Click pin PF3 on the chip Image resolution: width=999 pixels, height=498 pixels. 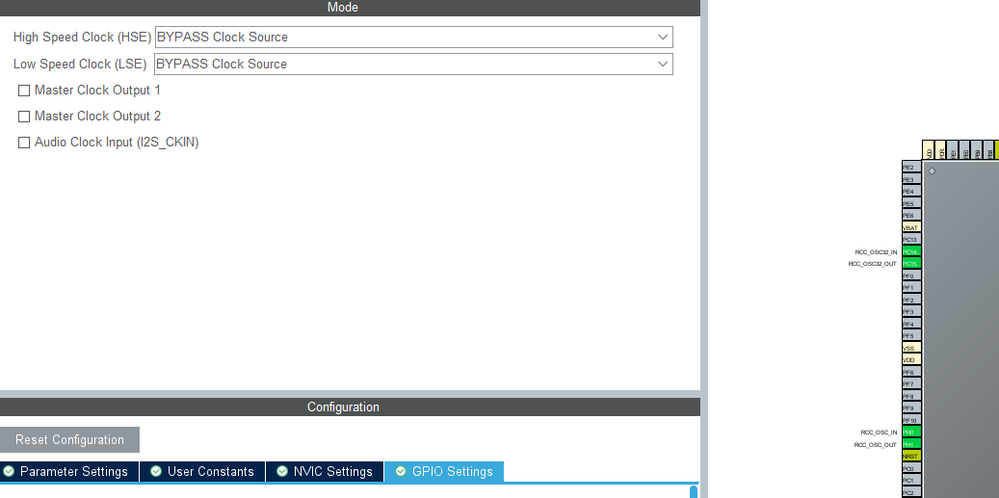912,311
